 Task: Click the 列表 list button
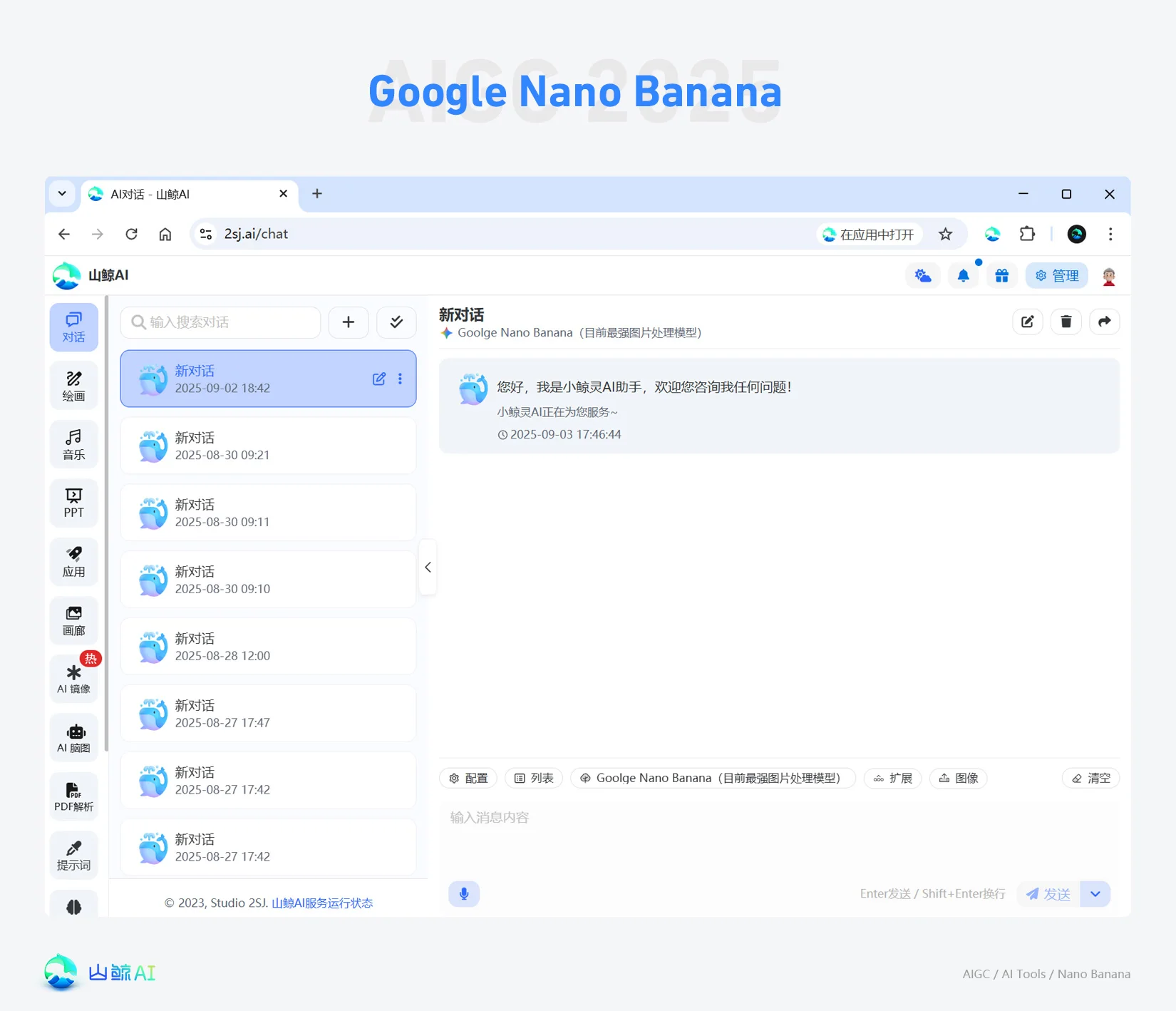[x=534, y=778]
